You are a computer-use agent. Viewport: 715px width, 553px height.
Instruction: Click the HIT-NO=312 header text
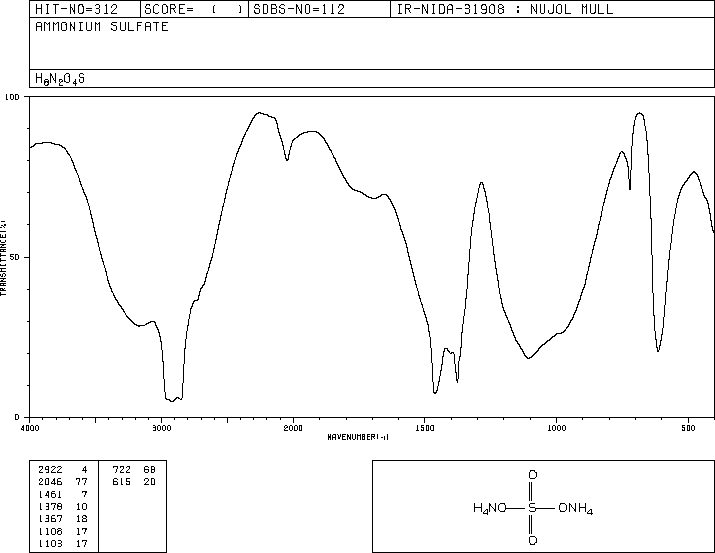click(76, 9)
